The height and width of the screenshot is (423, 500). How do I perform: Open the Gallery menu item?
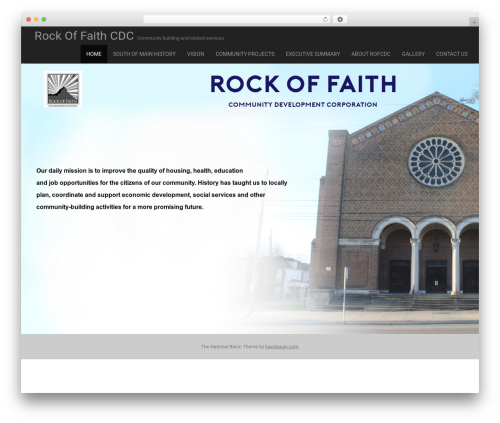413,54
